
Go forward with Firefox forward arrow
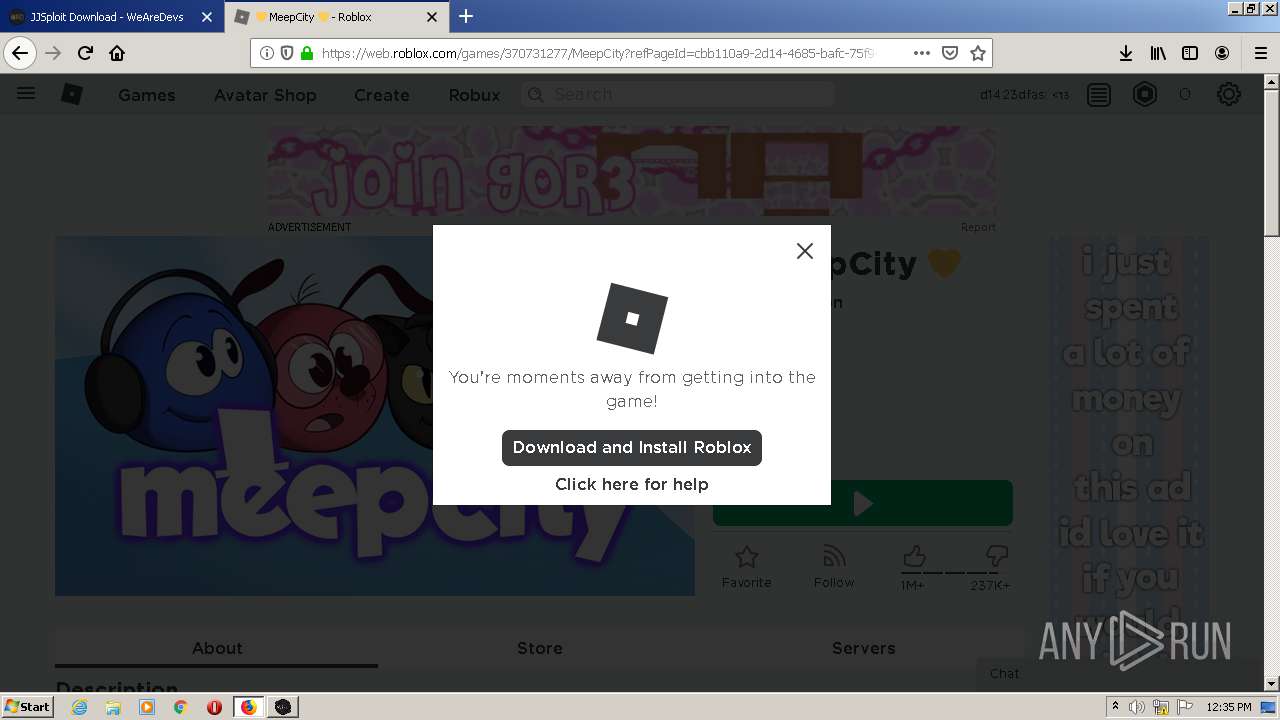pyautogui.click(x=53, y=53)
